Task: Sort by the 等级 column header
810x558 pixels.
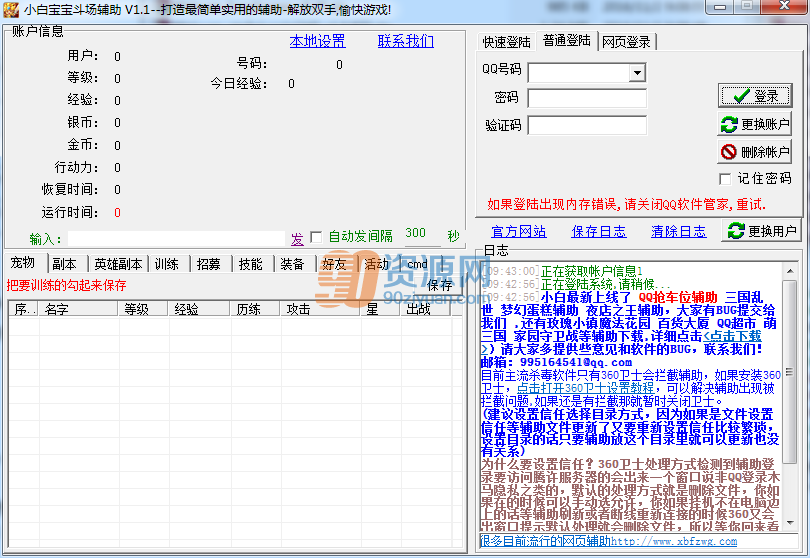Action: tap(143, 309)
